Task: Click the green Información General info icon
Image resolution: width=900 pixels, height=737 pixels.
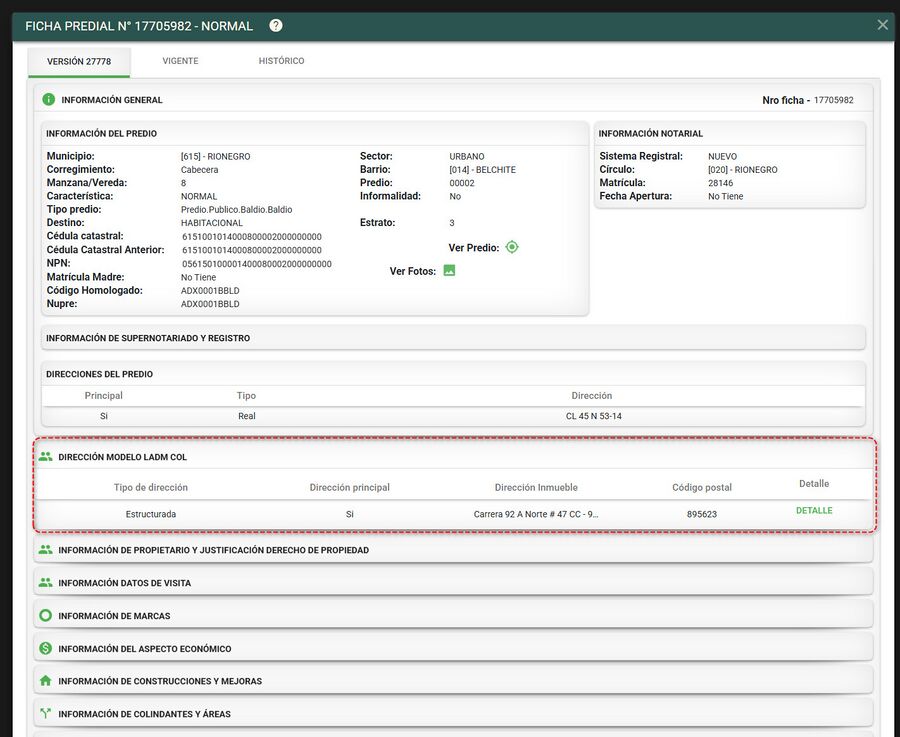Action: [49, 99]
